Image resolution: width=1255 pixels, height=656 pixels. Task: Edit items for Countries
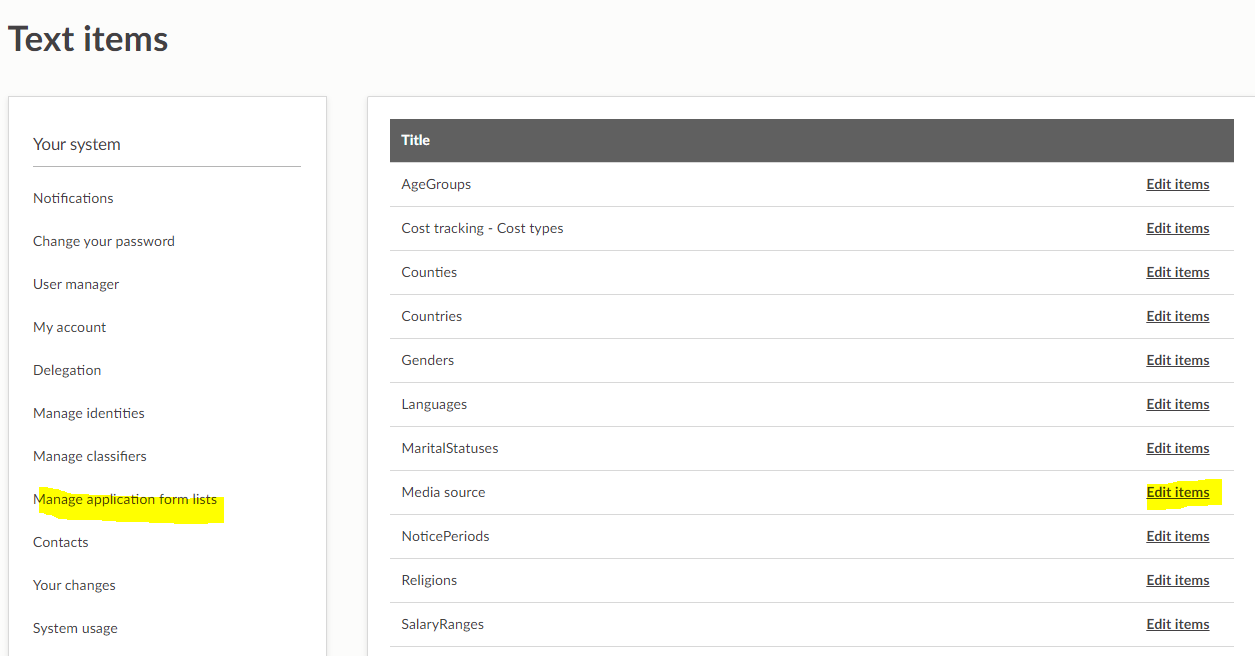click(x=1177, y=316)
